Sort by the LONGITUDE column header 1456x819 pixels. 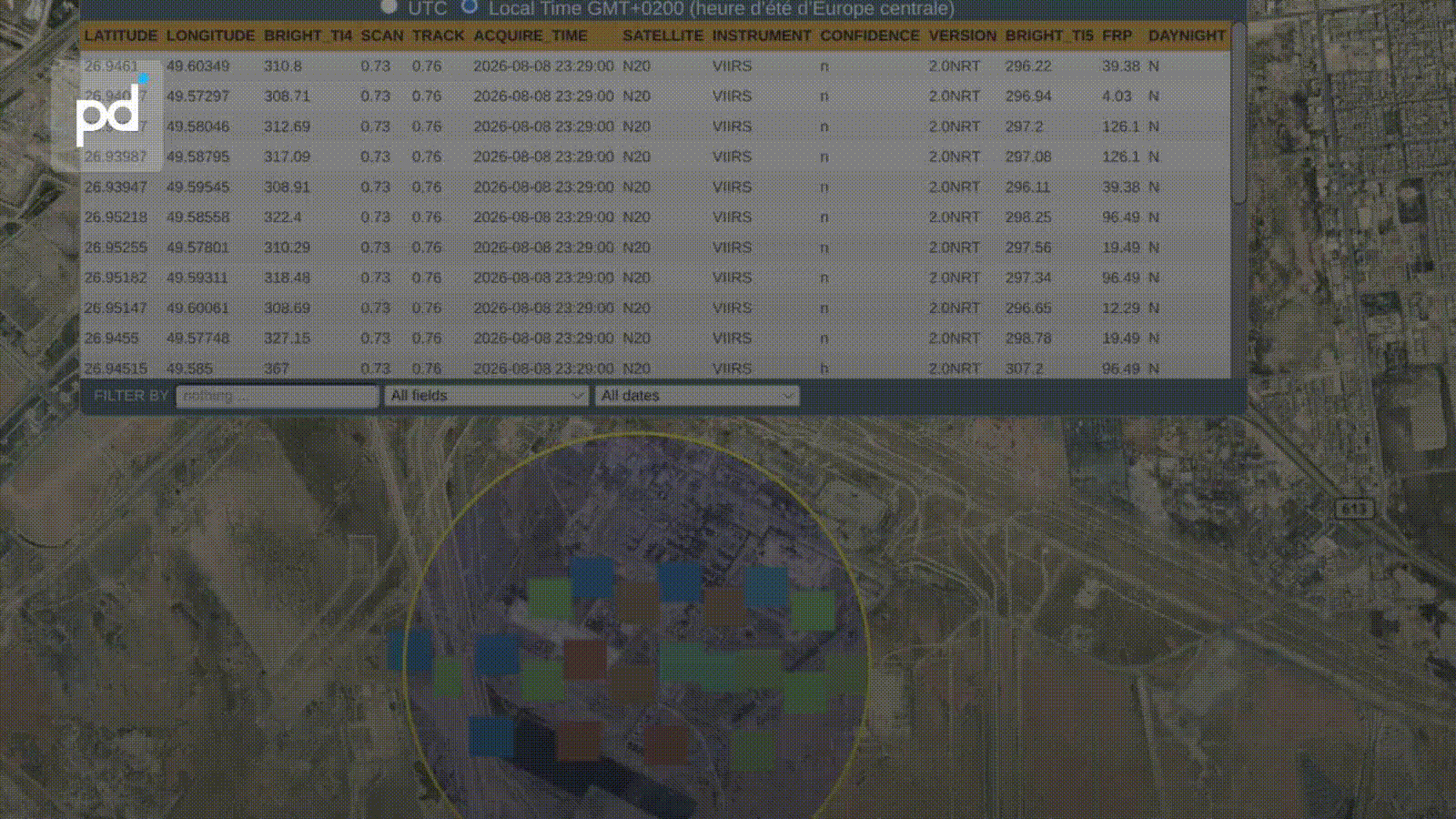pyautogui.click(x=210, y=35)
